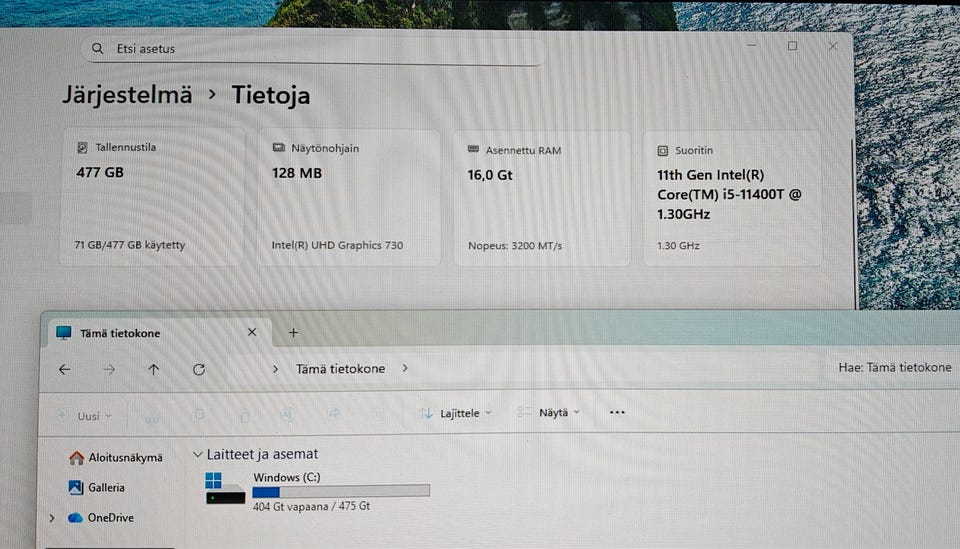Click the text 404 Gt vapaana / 475 Gt
This screenshot has height=549, width=960.
[312, 506]
